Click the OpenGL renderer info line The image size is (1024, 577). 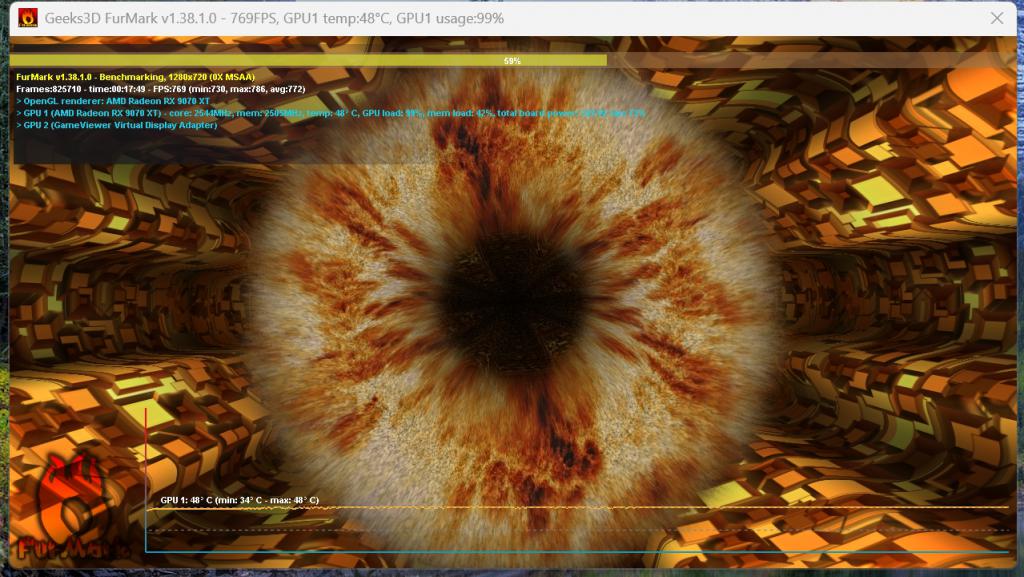pyautogui.click(x=113, y=101)
